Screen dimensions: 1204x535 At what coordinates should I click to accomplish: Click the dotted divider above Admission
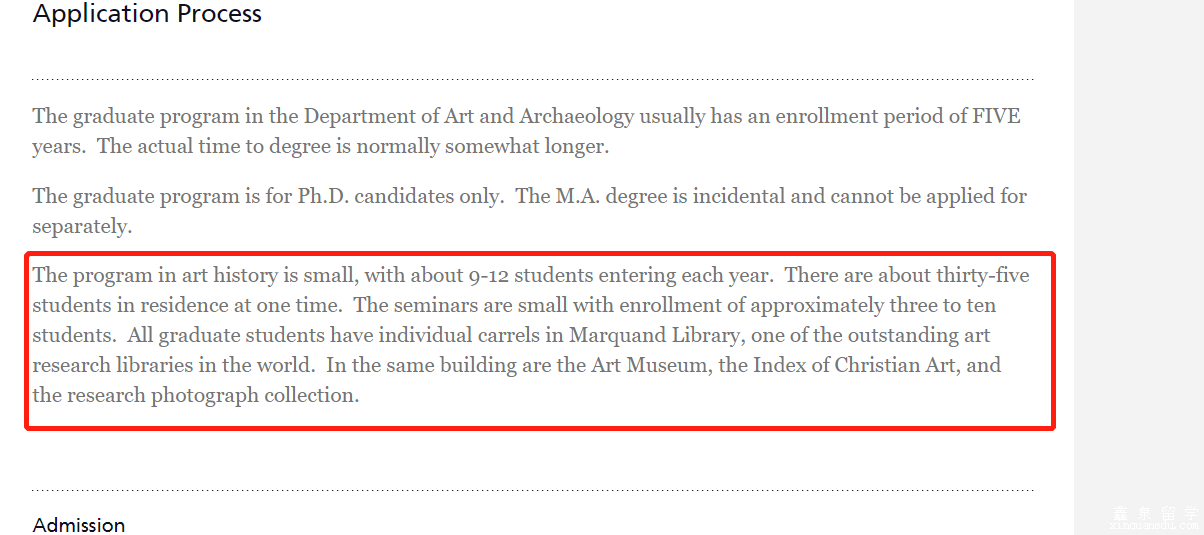(532, 490)
